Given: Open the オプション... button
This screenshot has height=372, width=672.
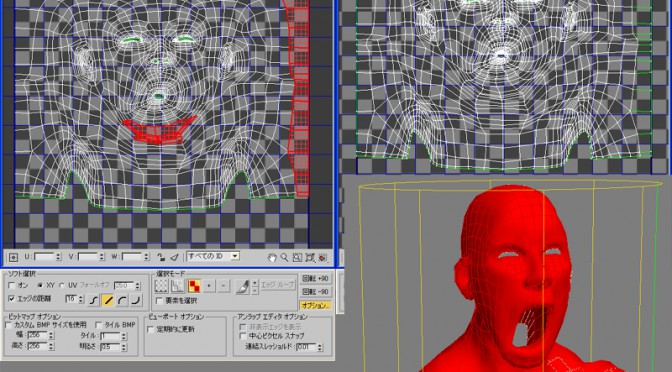Looking at the screenshot, I should click(x=315, y=306).
